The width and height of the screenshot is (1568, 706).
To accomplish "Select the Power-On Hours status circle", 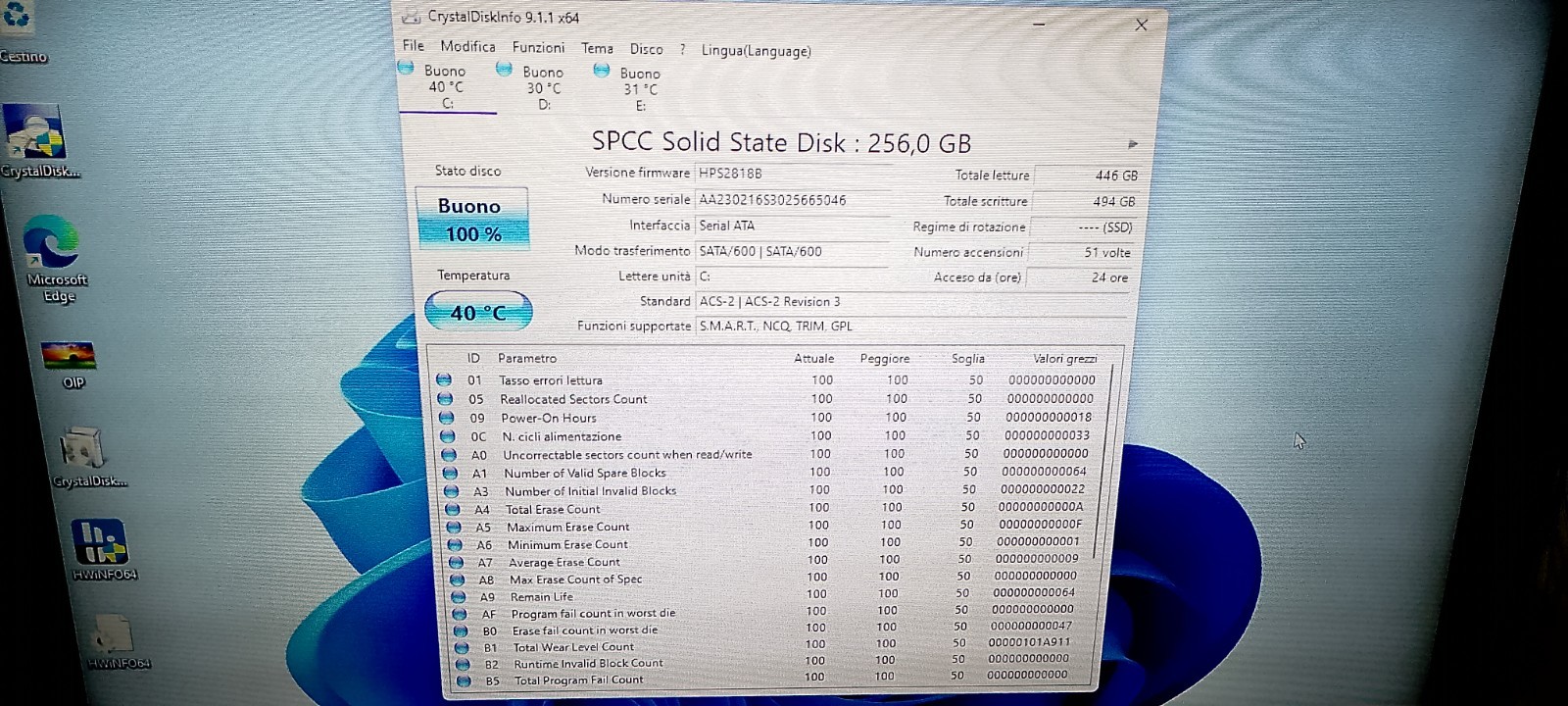I will 446,417.
